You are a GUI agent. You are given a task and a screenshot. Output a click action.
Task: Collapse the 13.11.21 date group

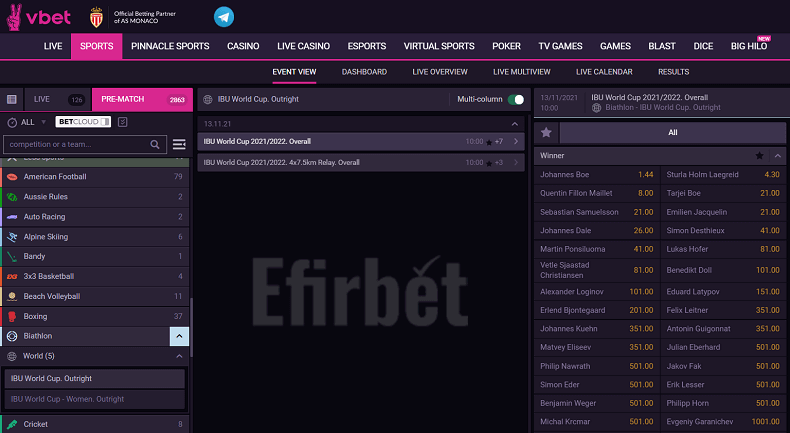(514, 124)
